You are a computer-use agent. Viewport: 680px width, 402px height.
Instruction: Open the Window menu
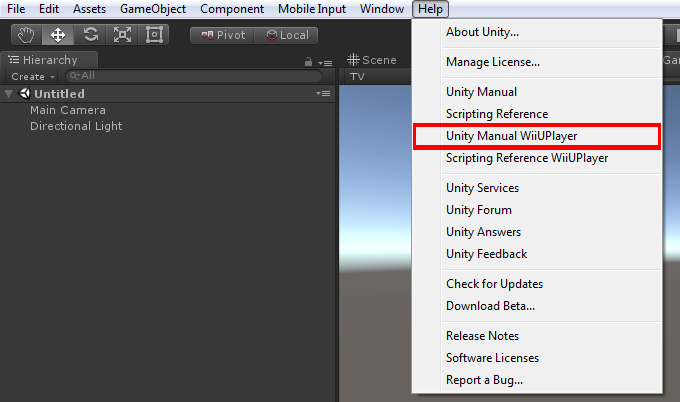pyautogui.click(x=382, y=9)
